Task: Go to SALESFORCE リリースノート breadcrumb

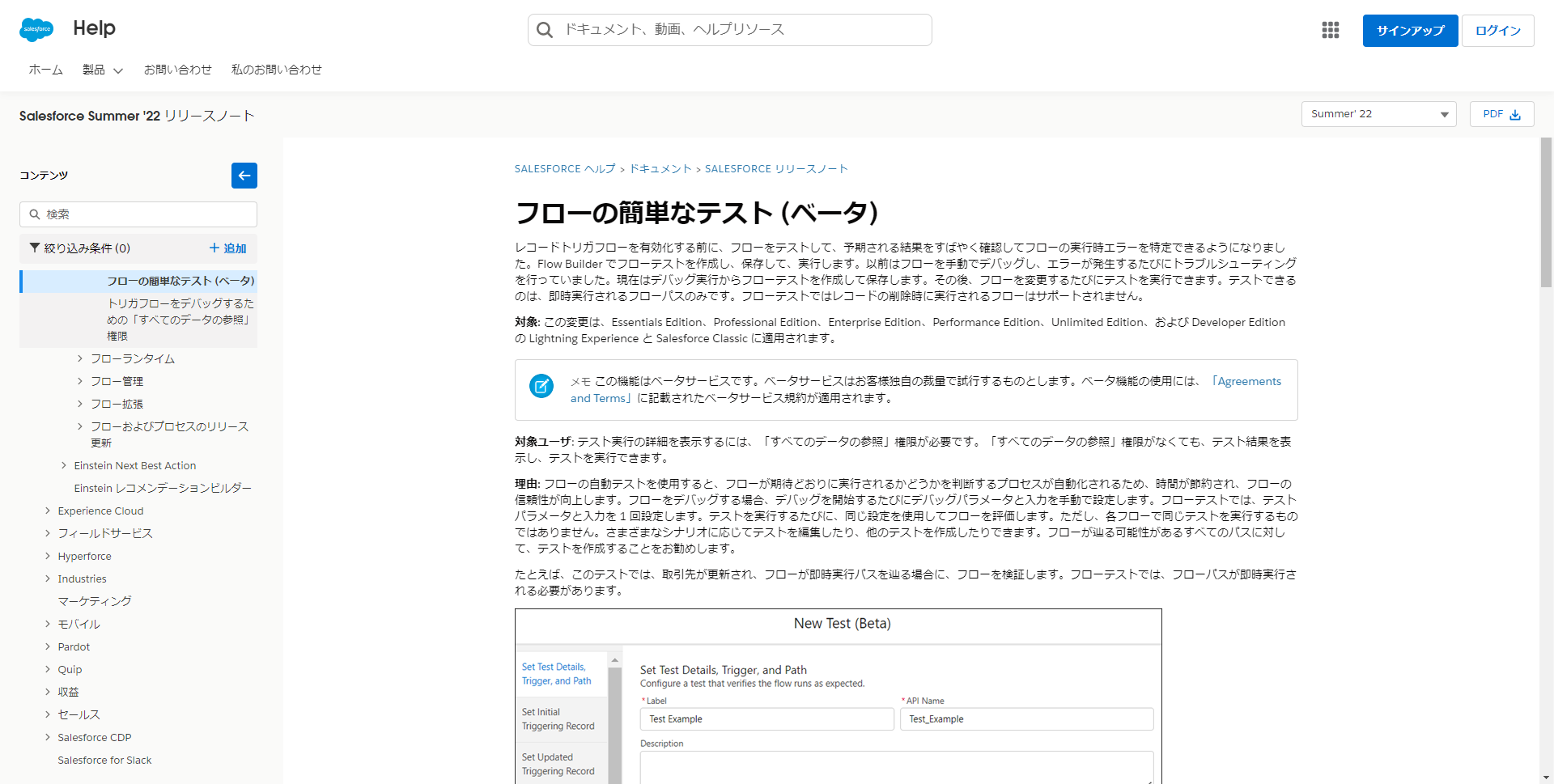Action: [x=776, y=169]
